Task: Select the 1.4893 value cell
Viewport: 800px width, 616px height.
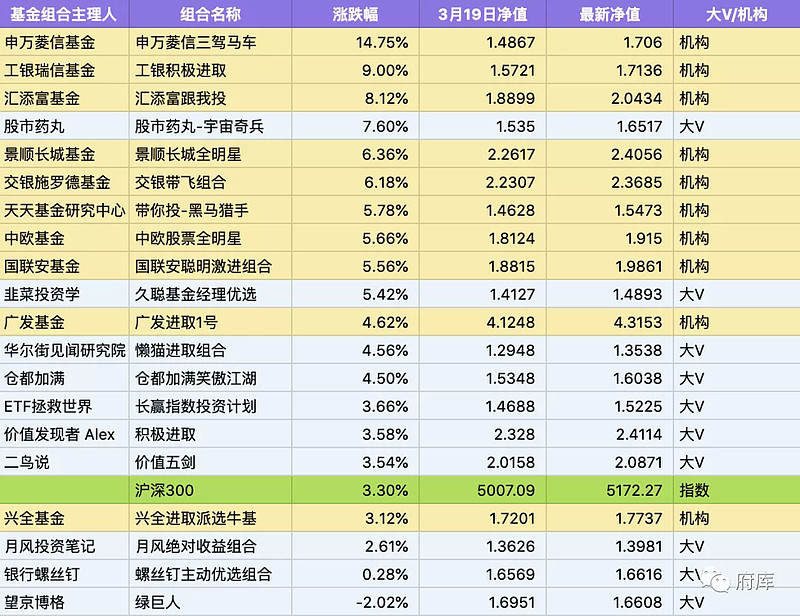Action: (610, 294)
